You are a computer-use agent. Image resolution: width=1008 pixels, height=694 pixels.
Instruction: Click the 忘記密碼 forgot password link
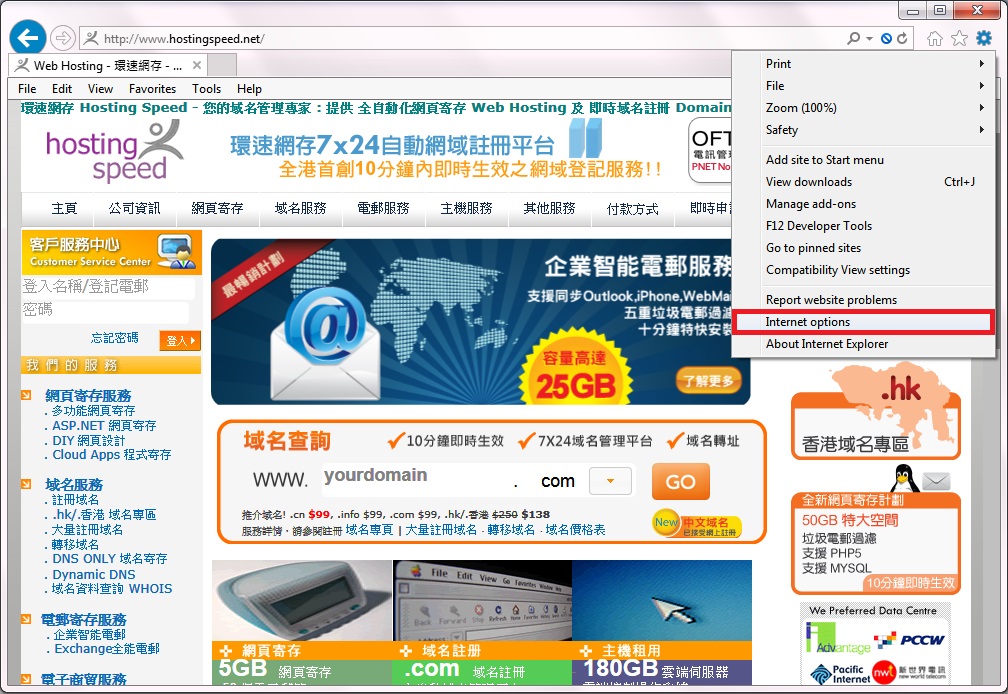114,338
